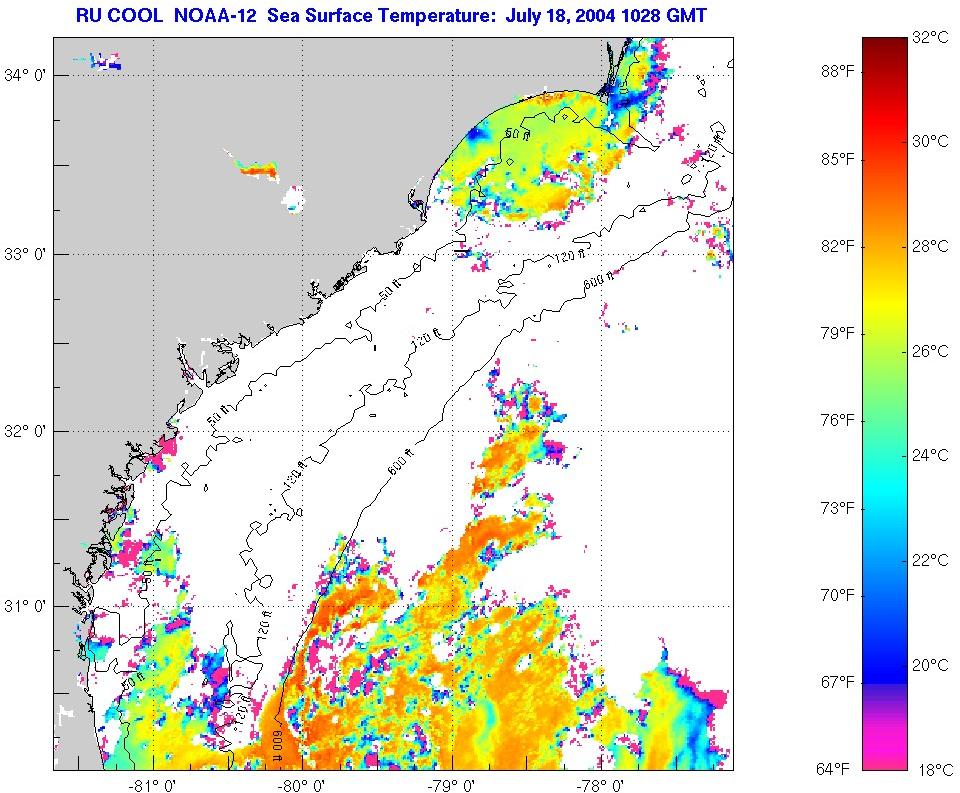Viewport: 960px width, 793px height.
Task: Pick the 22°C label on the color scale
Action: 929,560
